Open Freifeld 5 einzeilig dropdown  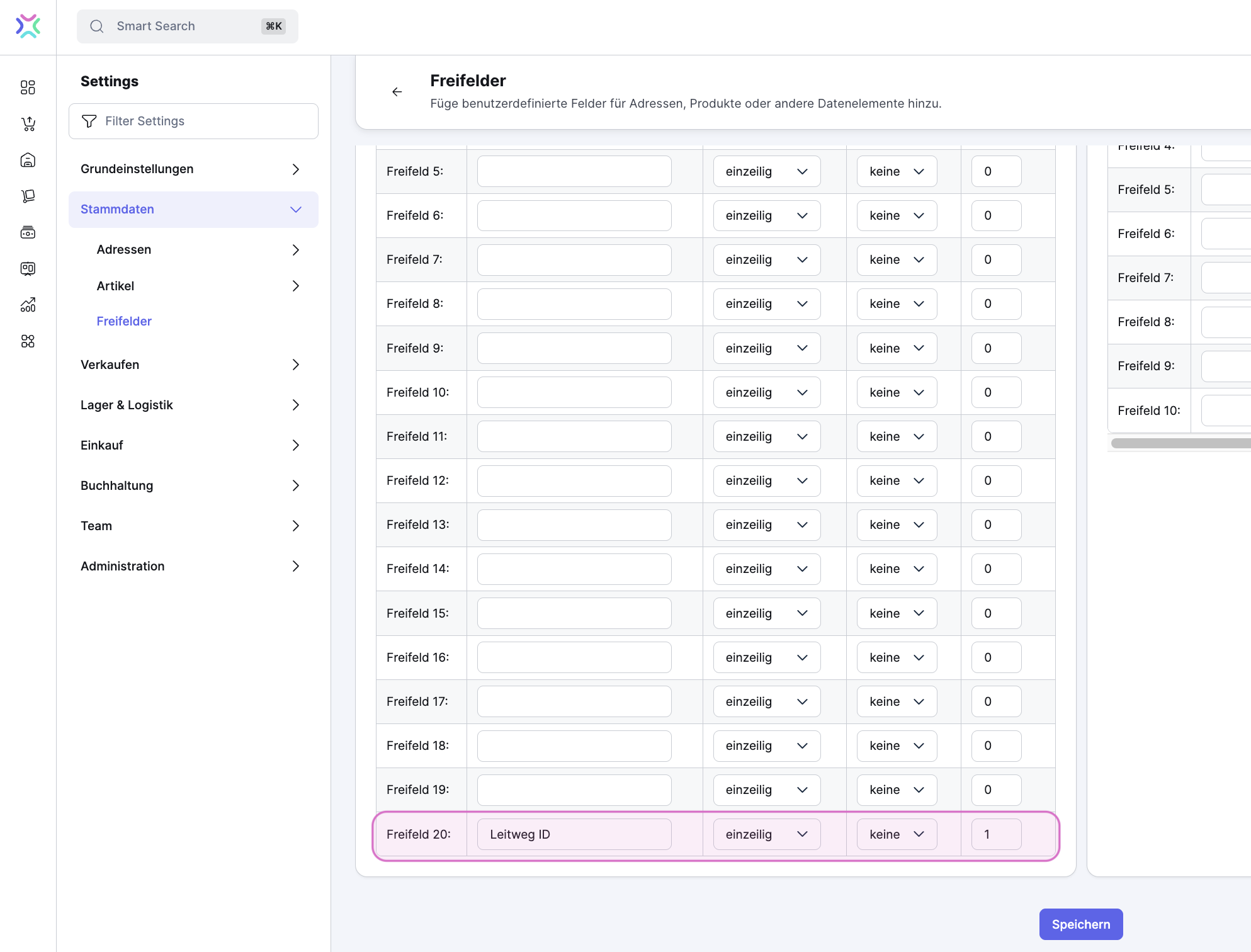pyautogui.click(x=767, y=171)
